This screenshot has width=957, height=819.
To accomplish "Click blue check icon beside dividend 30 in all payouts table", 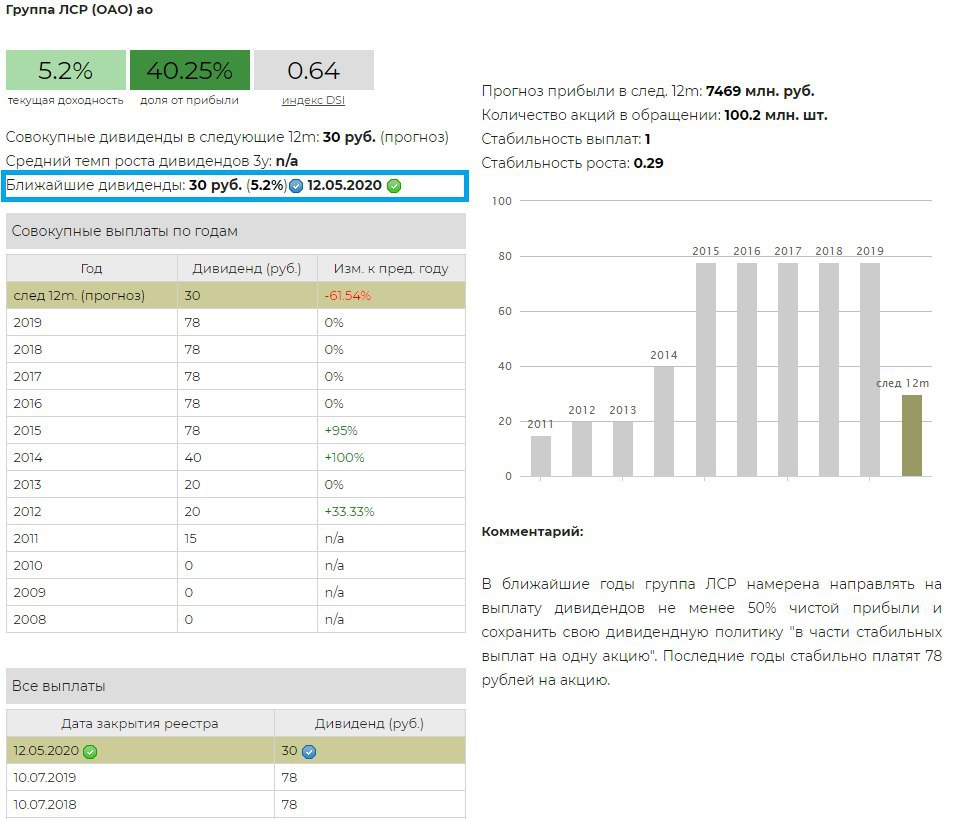I will click(309, 752).
